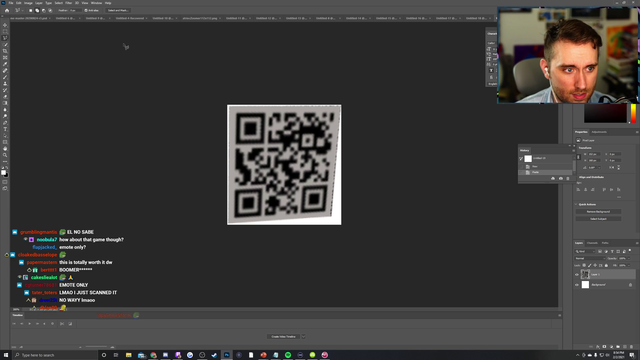Click the Remove Background button

click(598, 211)
